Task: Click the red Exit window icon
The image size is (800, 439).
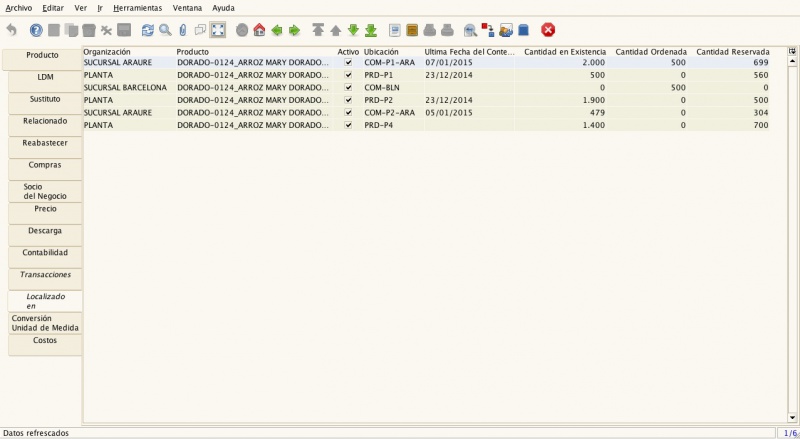Action: click(x=548, y=30)
